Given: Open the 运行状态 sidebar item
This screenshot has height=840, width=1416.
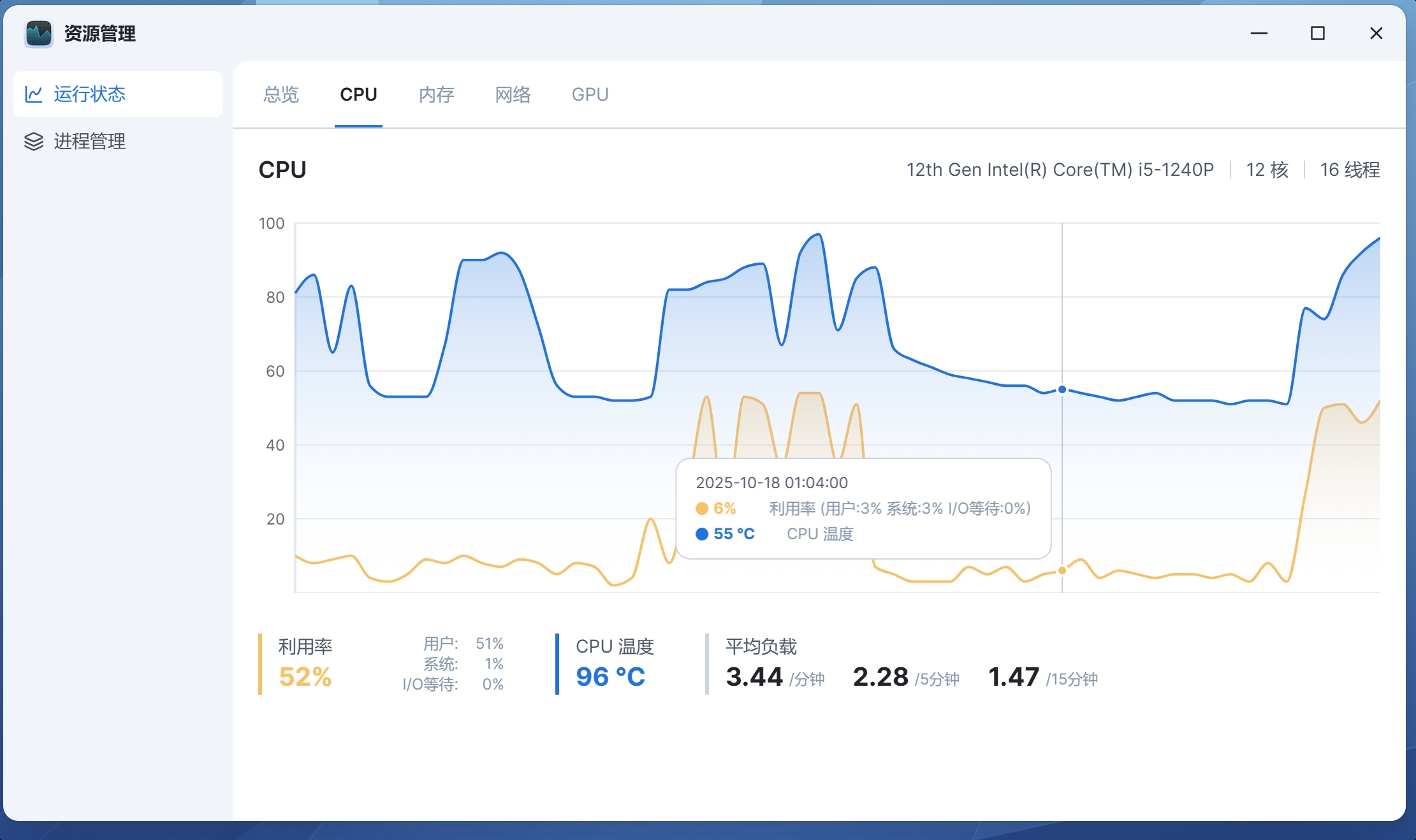Looking at the screenshot, I should pyautogui.click(x=90, y=94).
